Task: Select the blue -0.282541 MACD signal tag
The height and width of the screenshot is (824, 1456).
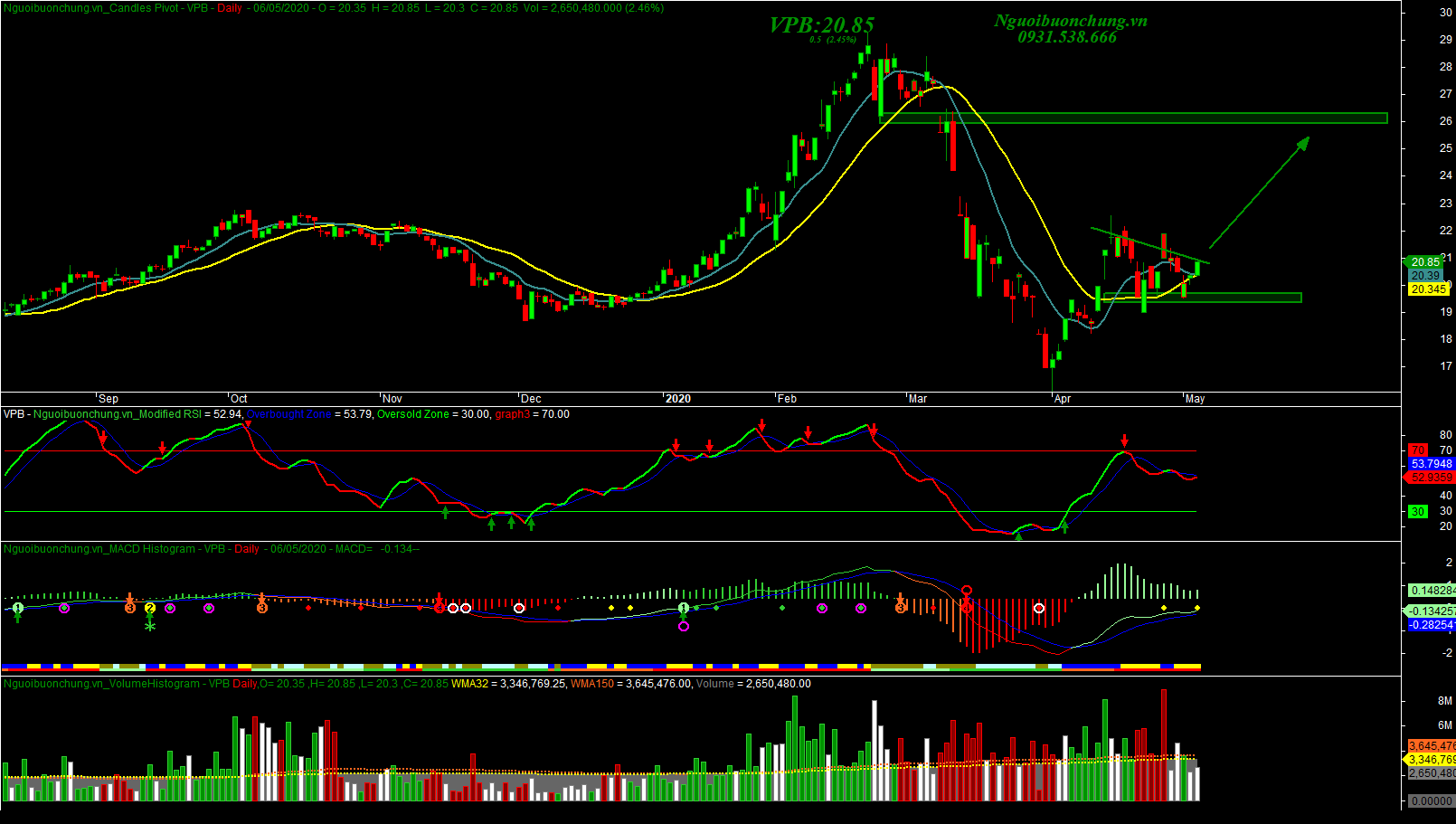Action: (x=1432, y=625)
